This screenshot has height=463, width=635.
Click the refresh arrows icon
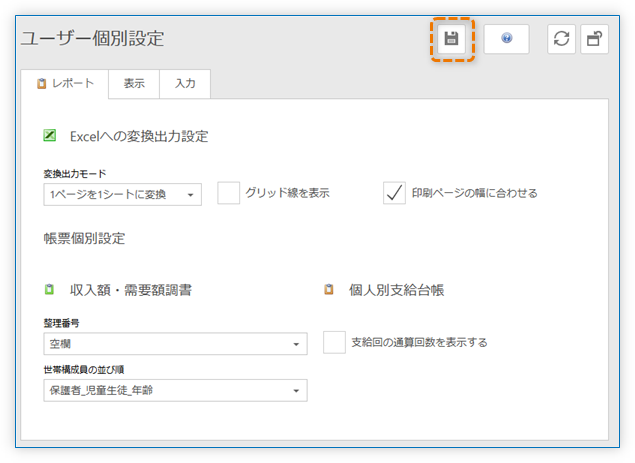pos(561,39)
